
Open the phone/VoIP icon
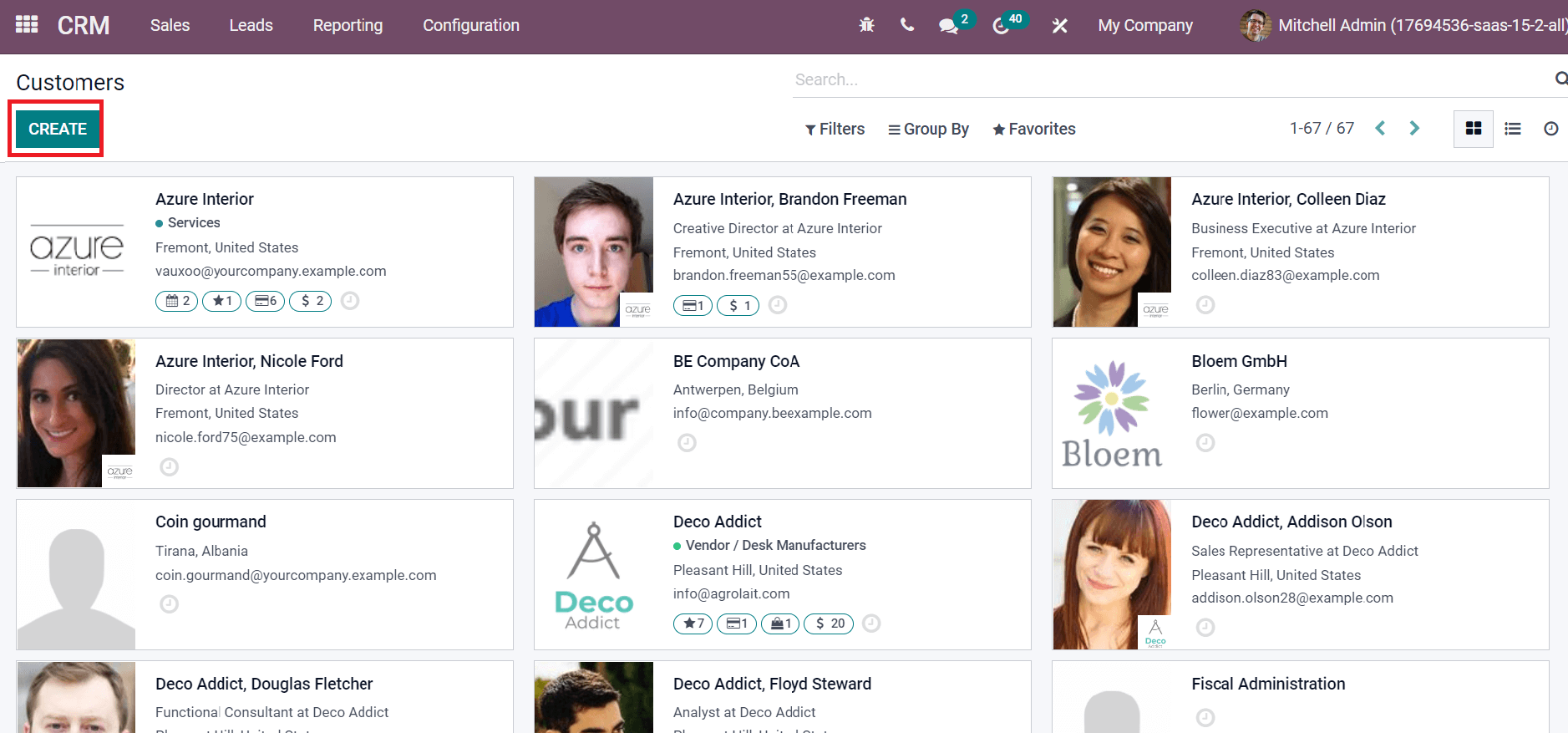(x=907, y=25)
